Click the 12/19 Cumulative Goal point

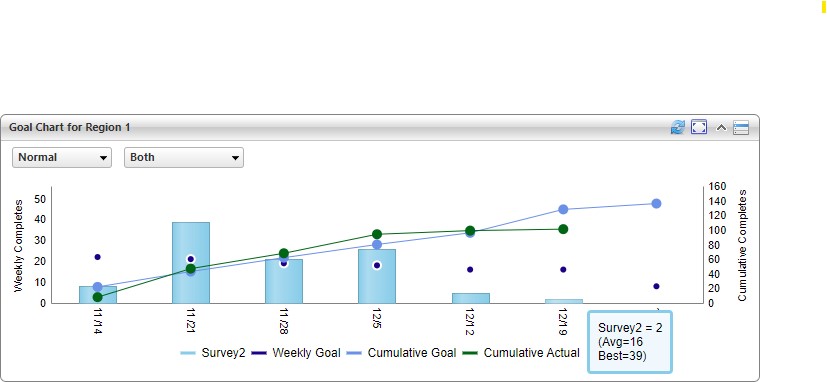coord(563,209)
